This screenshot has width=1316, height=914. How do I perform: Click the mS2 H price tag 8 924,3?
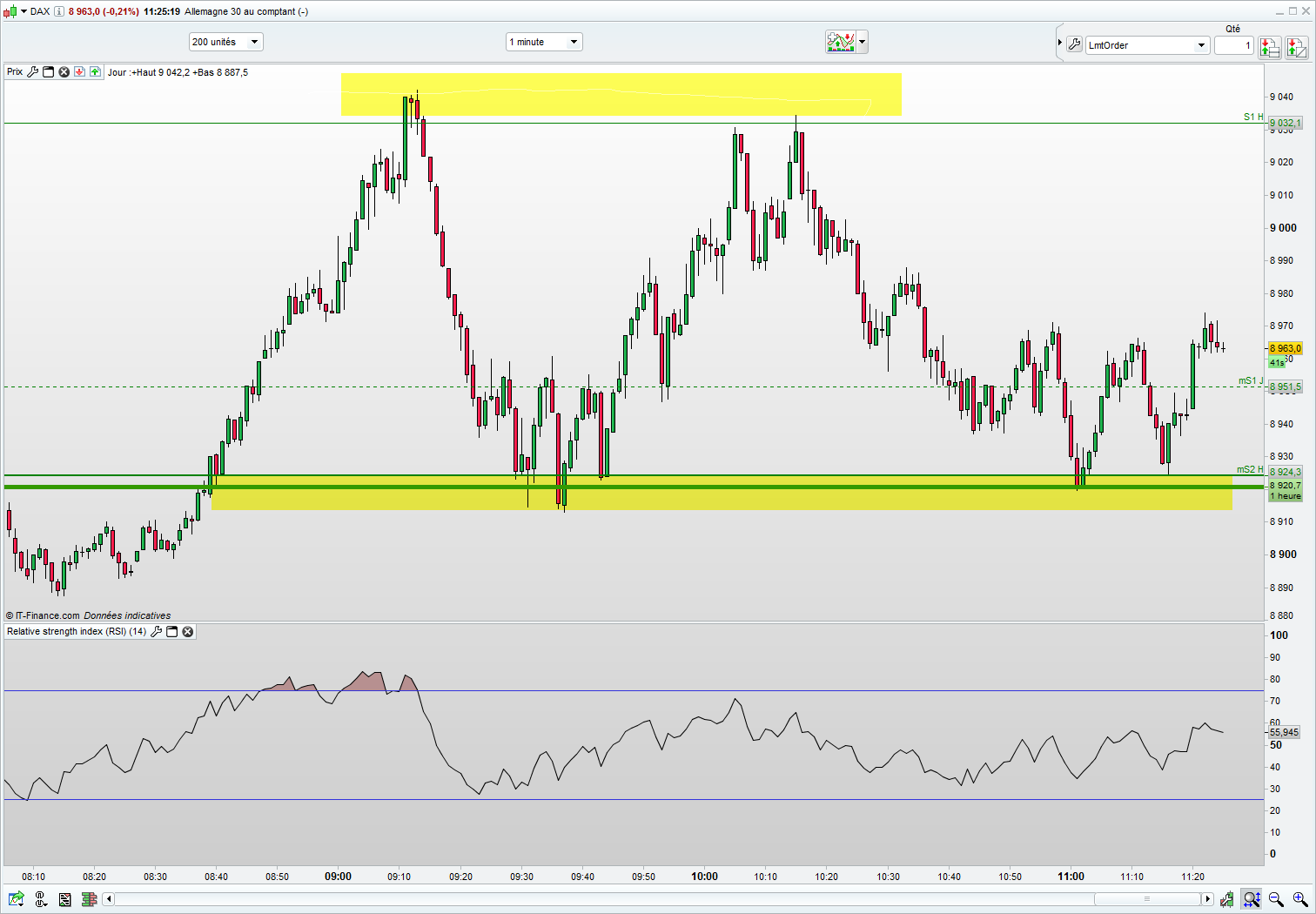tap(1286, 472)
